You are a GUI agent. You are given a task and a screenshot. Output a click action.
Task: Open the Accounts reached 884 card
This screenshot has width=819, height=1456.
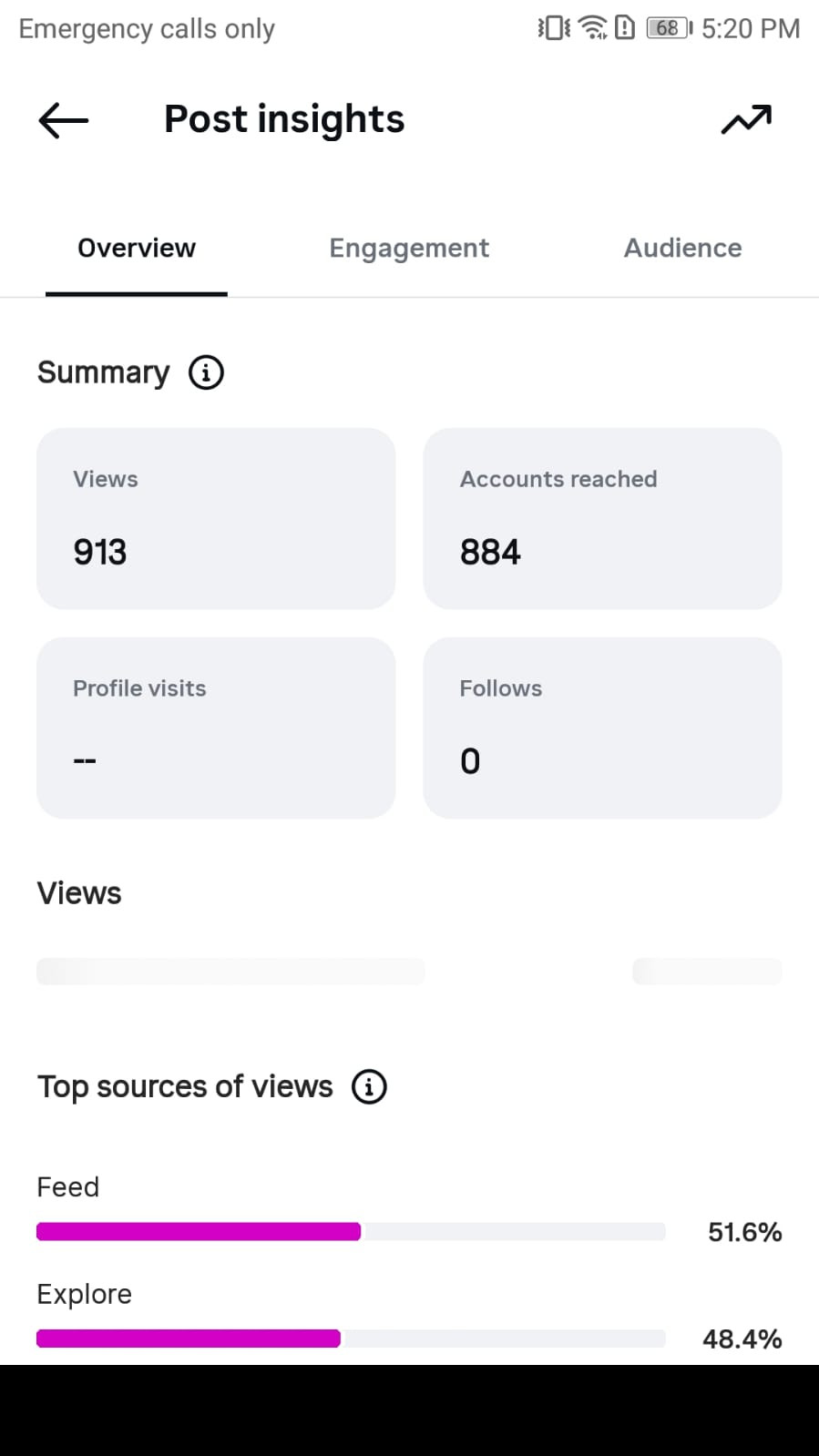[602, 518]
